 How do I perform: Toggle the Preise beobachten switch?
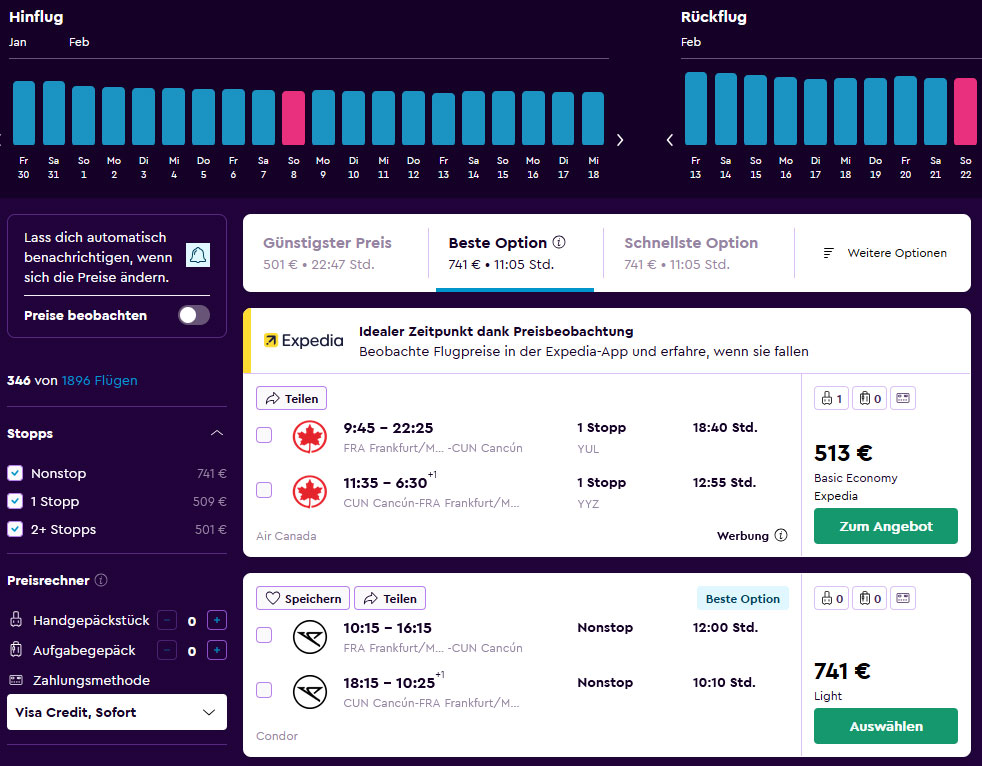pos(193,315)
